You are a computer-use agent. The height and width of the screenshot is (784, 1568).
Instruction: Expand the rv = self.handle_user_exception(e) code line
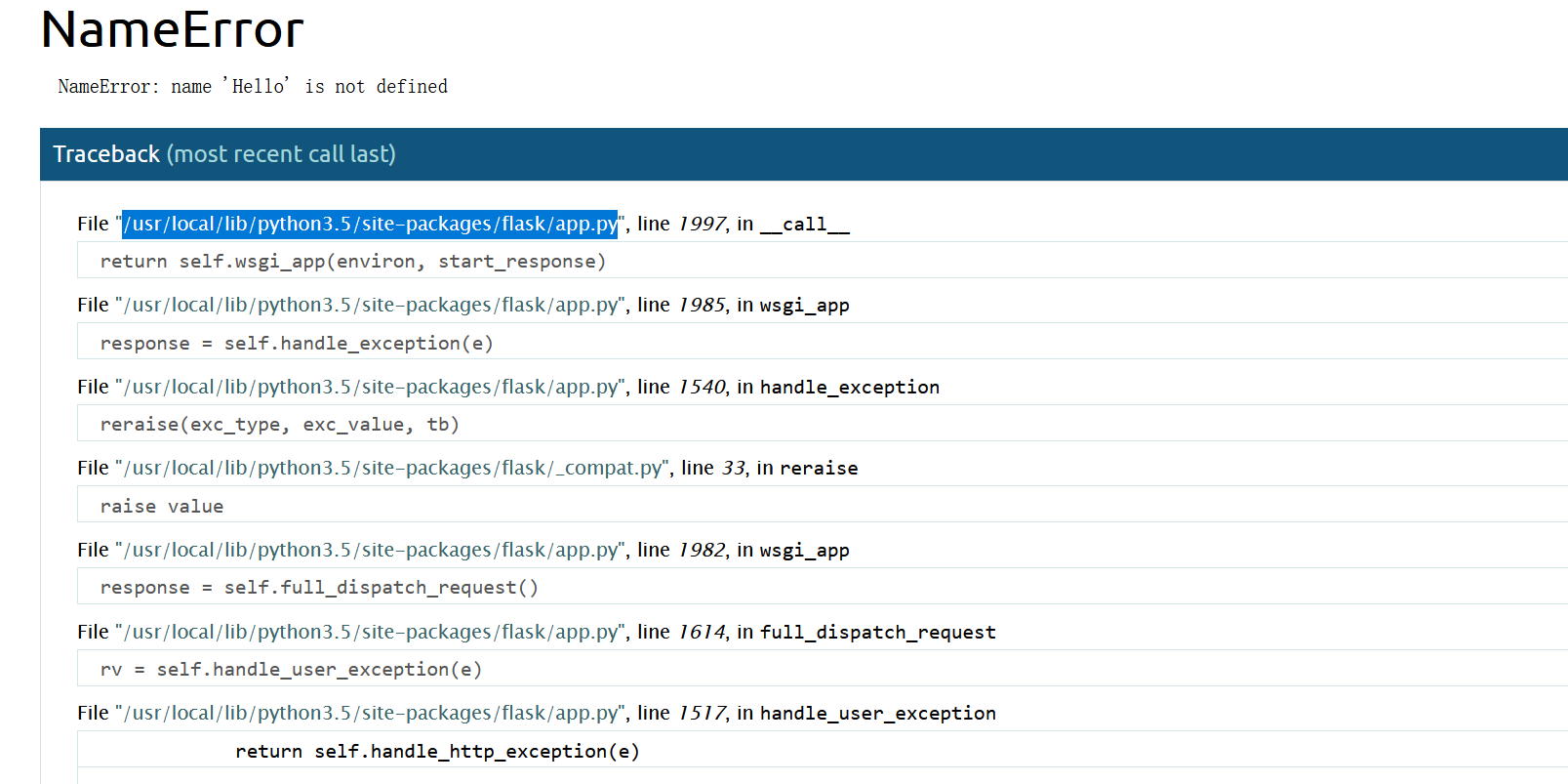(x=291, y=670)
